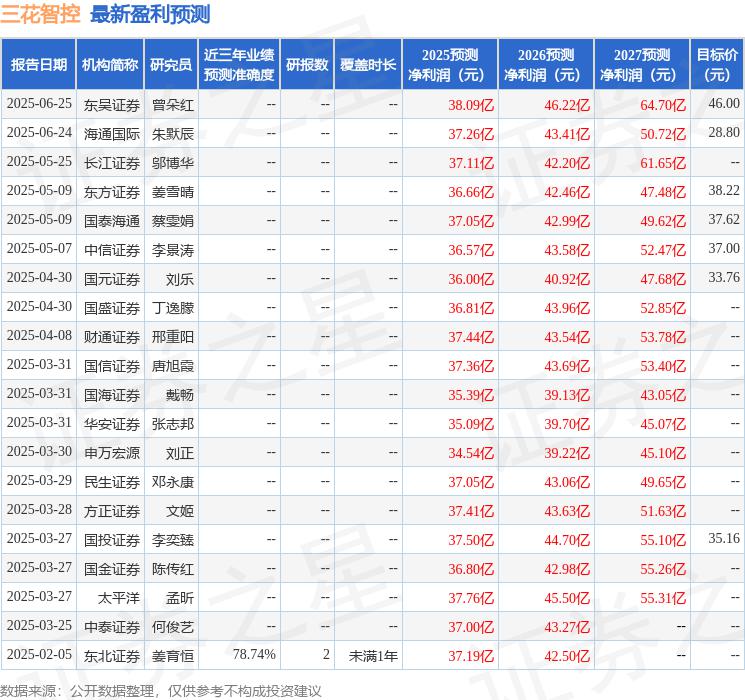Select the 目标价(元) column header
Image resolution: width=745 pixels, height=700 pixels.
pos(717,64)
